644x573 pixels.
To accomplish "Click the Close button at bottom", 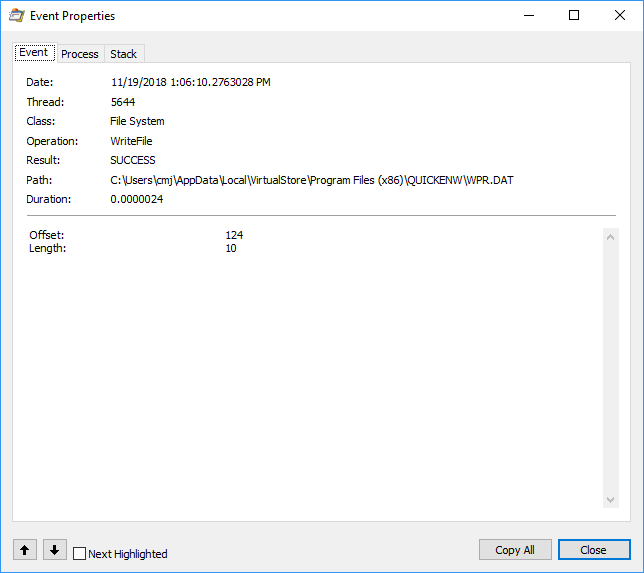I will [x=593, y=550].
